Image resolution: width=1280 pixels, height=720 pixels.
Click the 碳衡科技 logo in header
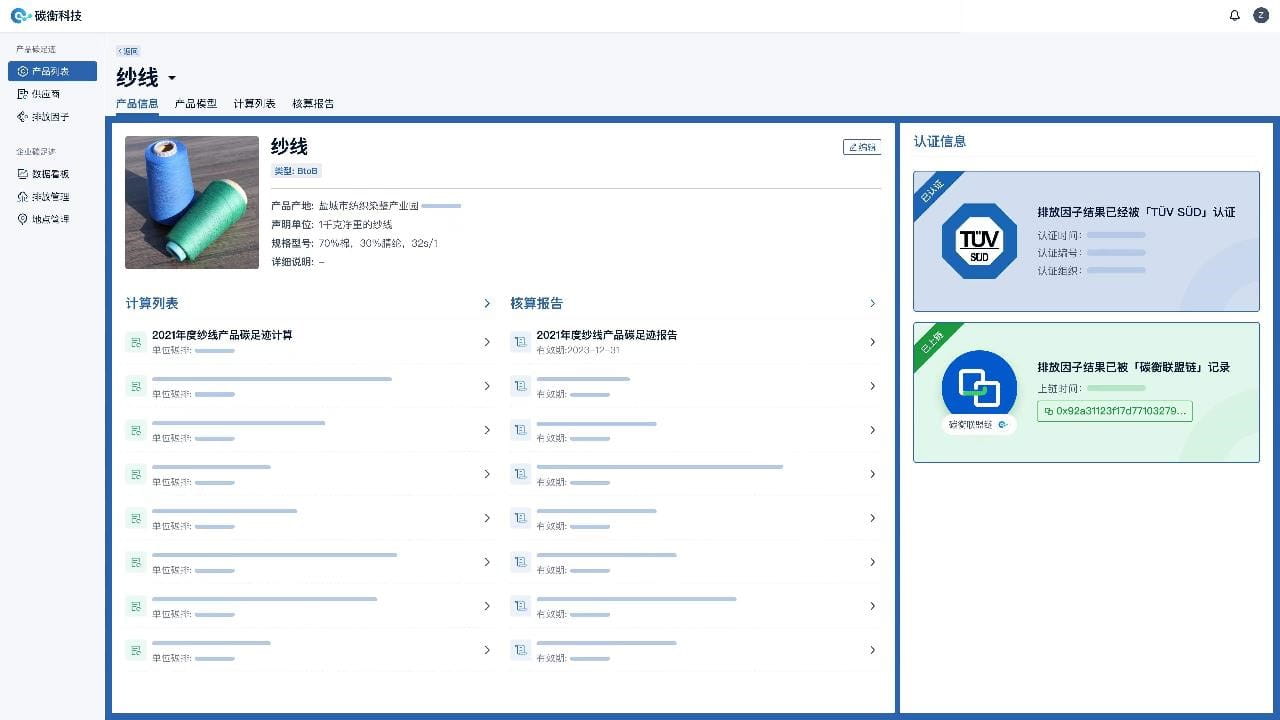(47, 16)
